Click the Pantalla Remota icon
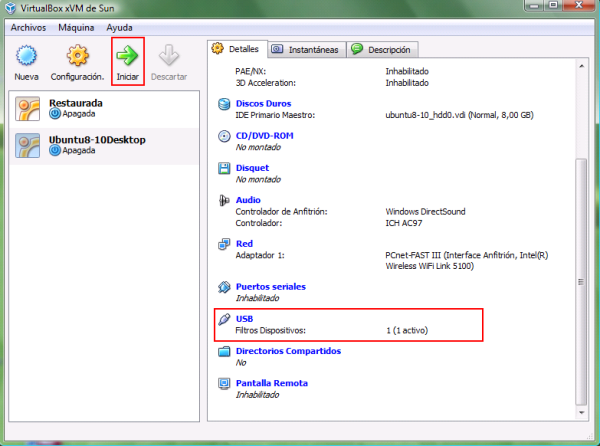600x446 pixels. [224, 384]
